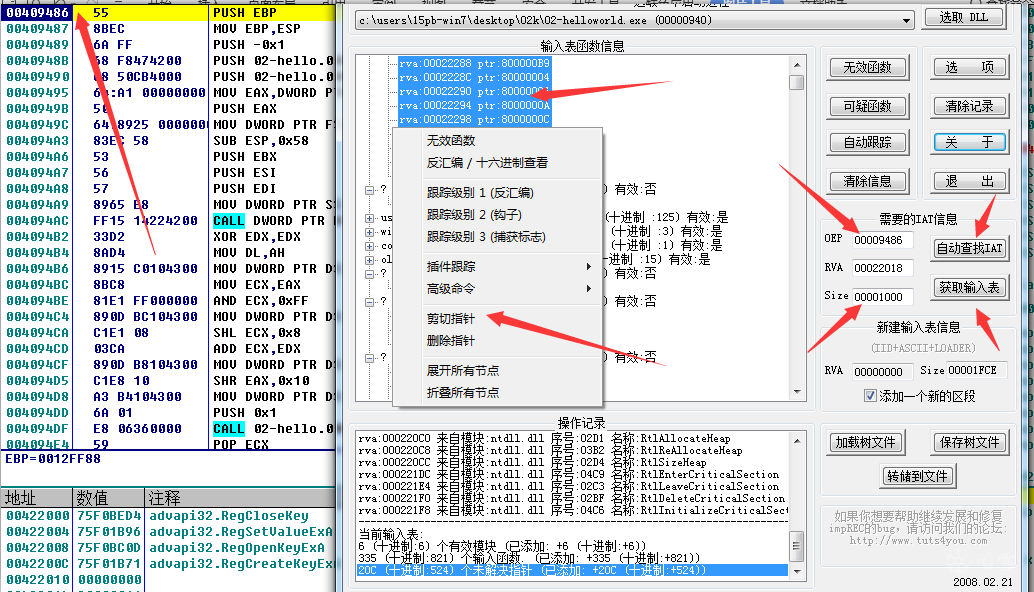Select address 00409486 in OllyDbg disassembly
1034x592 pixels.
37,13
